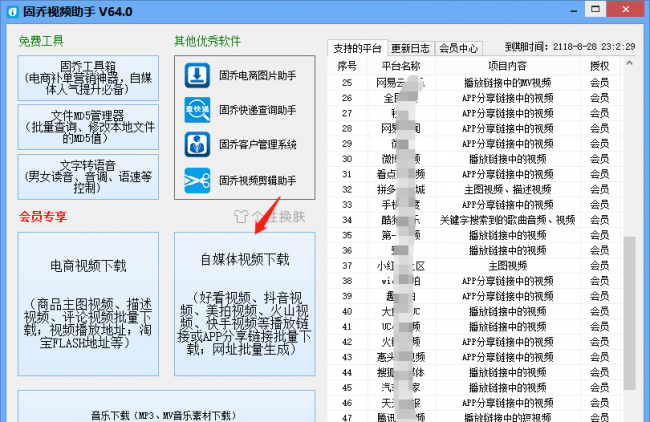The height and width of the screenshot is (422, 650).
Task: Click 会员 cell in row 29
Action: click(x=600, y=144)
